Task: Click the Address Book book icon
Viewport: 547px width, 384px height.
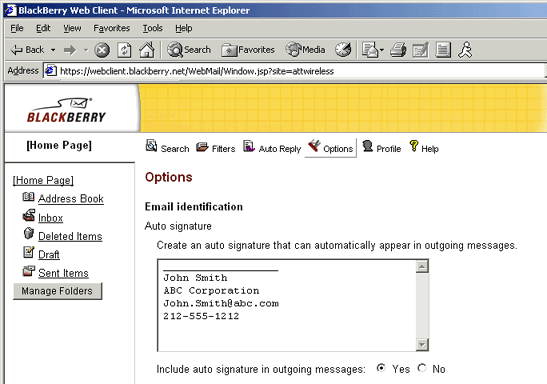Action: point(29,197)
